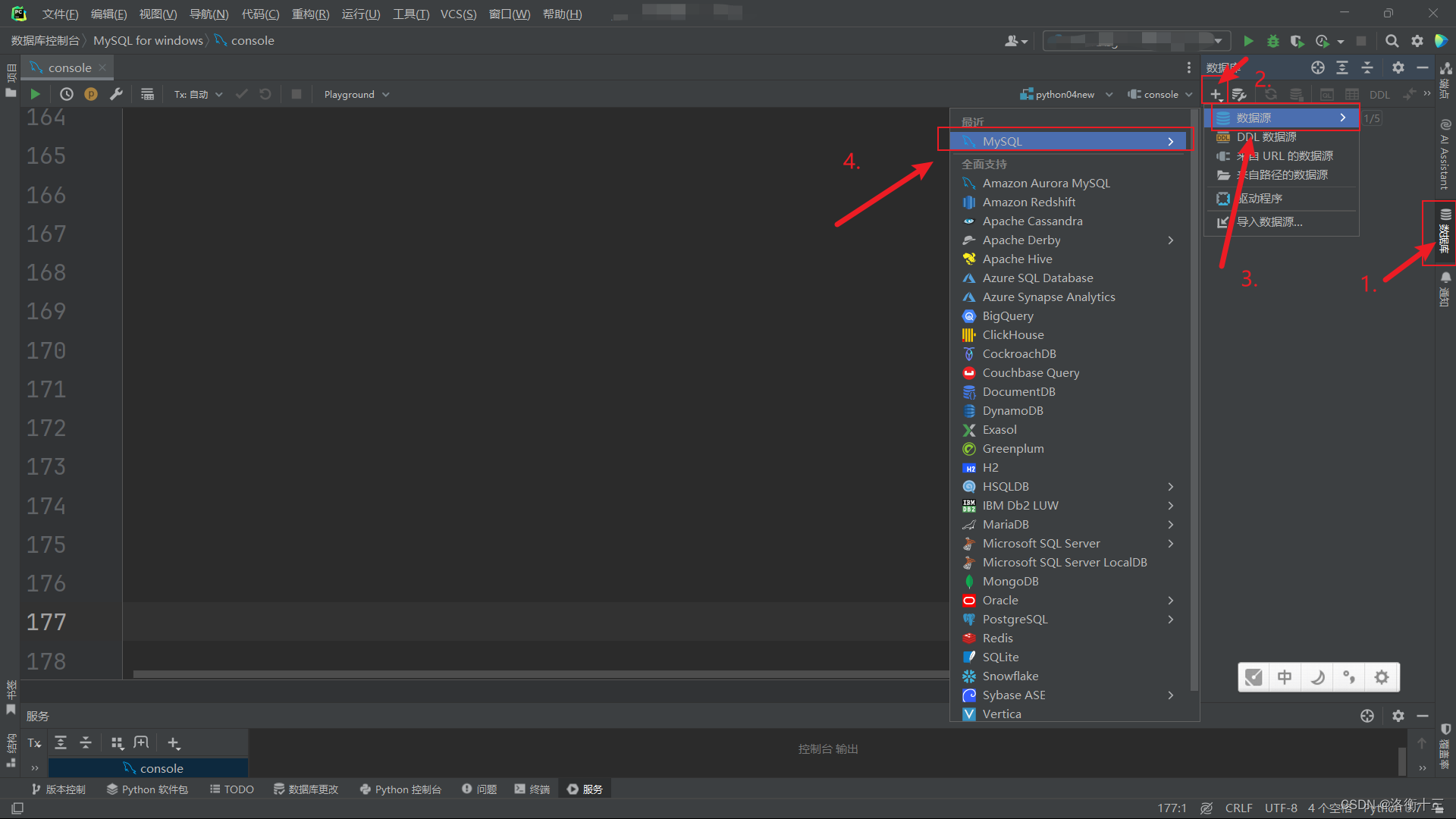Run the console query with Execute icon

coord(35,94)
